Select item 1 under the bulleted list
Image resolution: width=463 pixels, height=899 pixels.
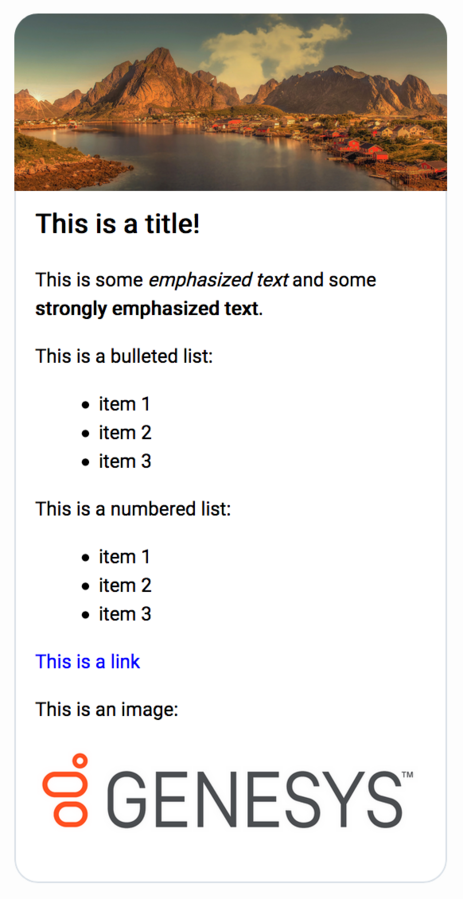click(124, 404)
